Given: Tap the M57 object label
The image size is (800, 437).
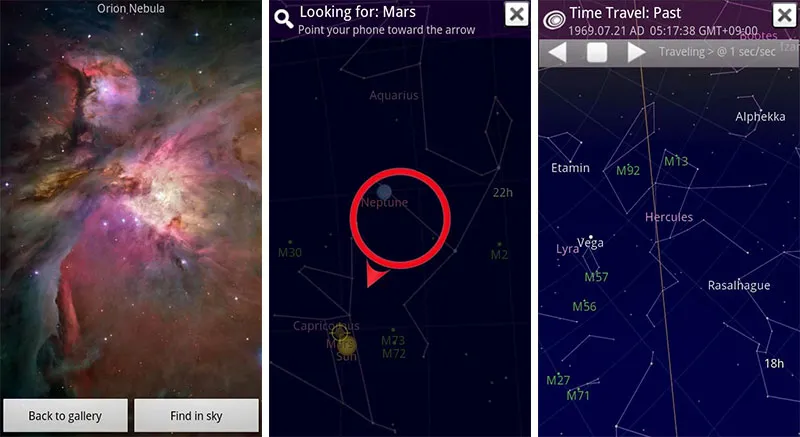Looking at the screenshot, I should click(596, 277).
